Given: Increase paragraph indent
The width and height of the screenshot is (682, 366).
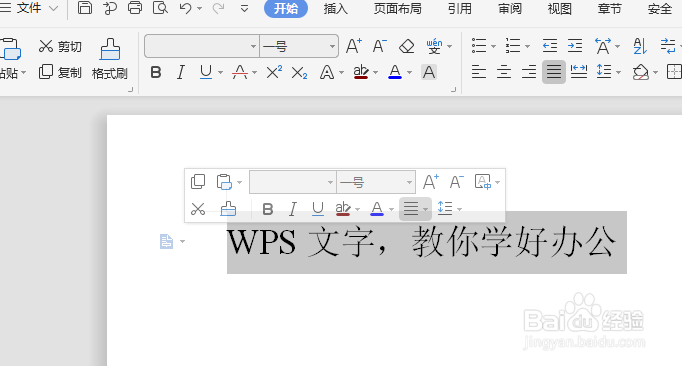Looking at the screenshot, I should (575, 46).
